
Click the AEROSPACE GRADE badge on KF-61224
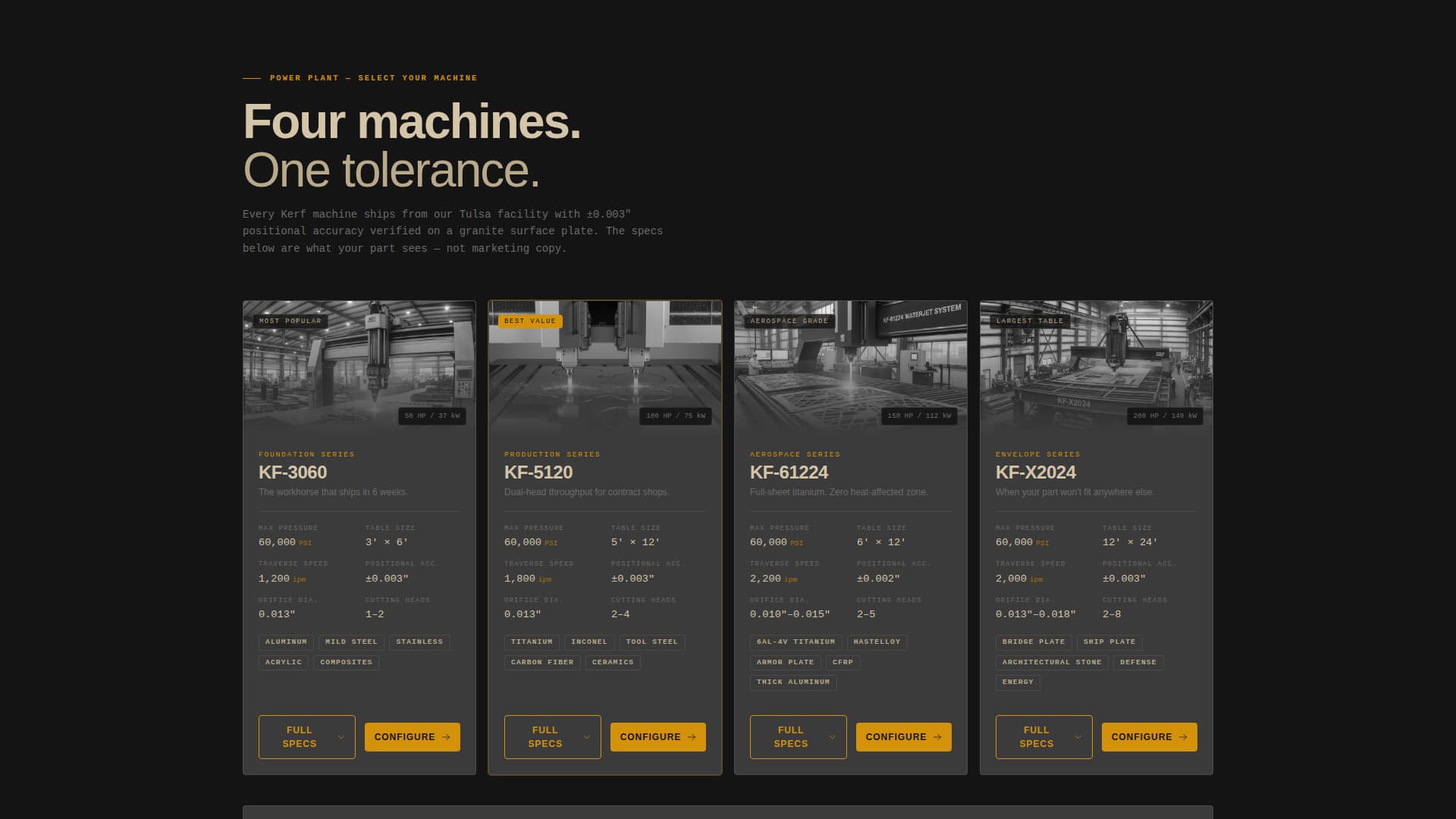pos(789,321)
